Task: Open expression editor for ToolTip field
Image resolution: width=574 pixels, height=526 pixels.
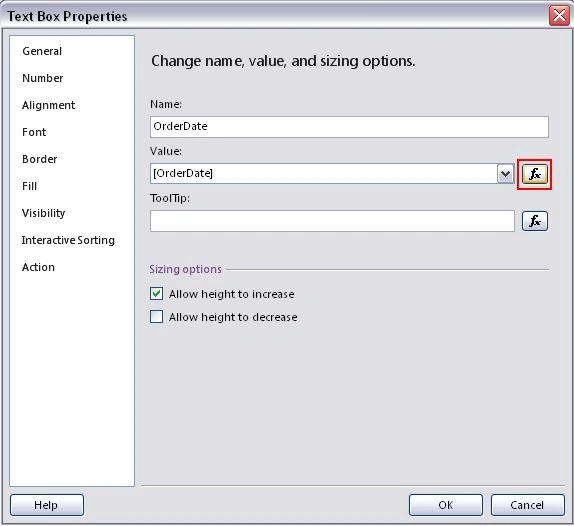Action: 534,221
